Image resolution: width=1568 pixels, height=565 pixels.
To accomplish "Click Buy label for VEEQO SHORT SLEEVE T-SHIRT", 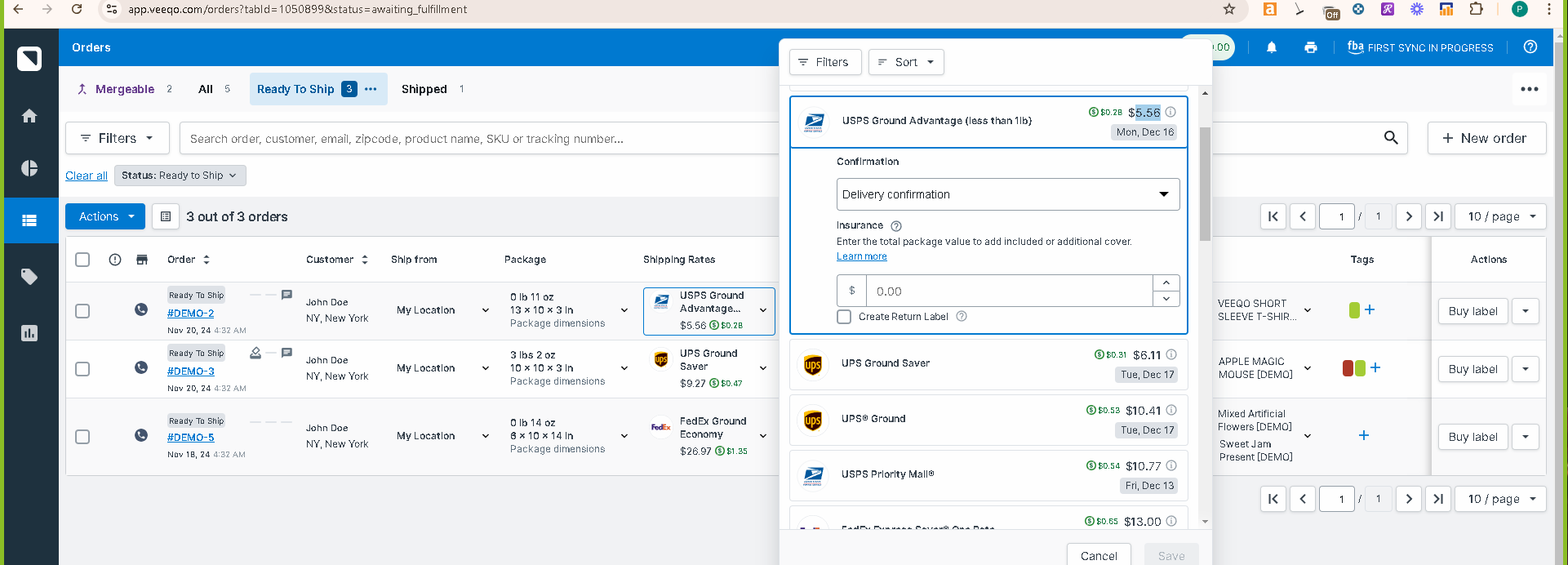I will (x=1472, y=311).
